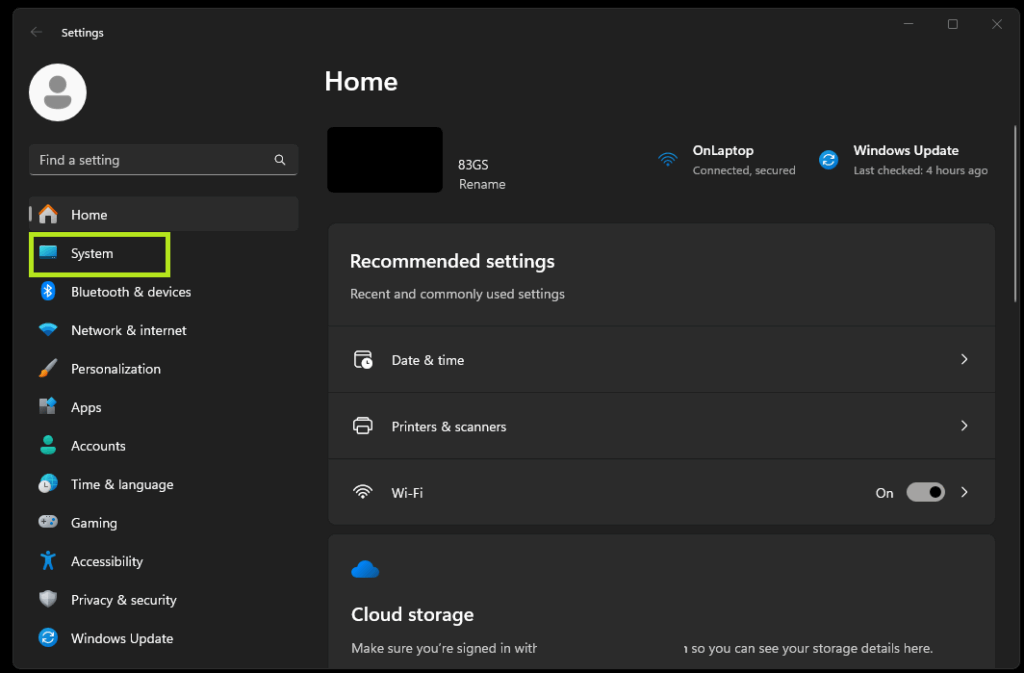Open the OnLaptop connected network status
The image size is (1024, 673).
pos(726,160)
